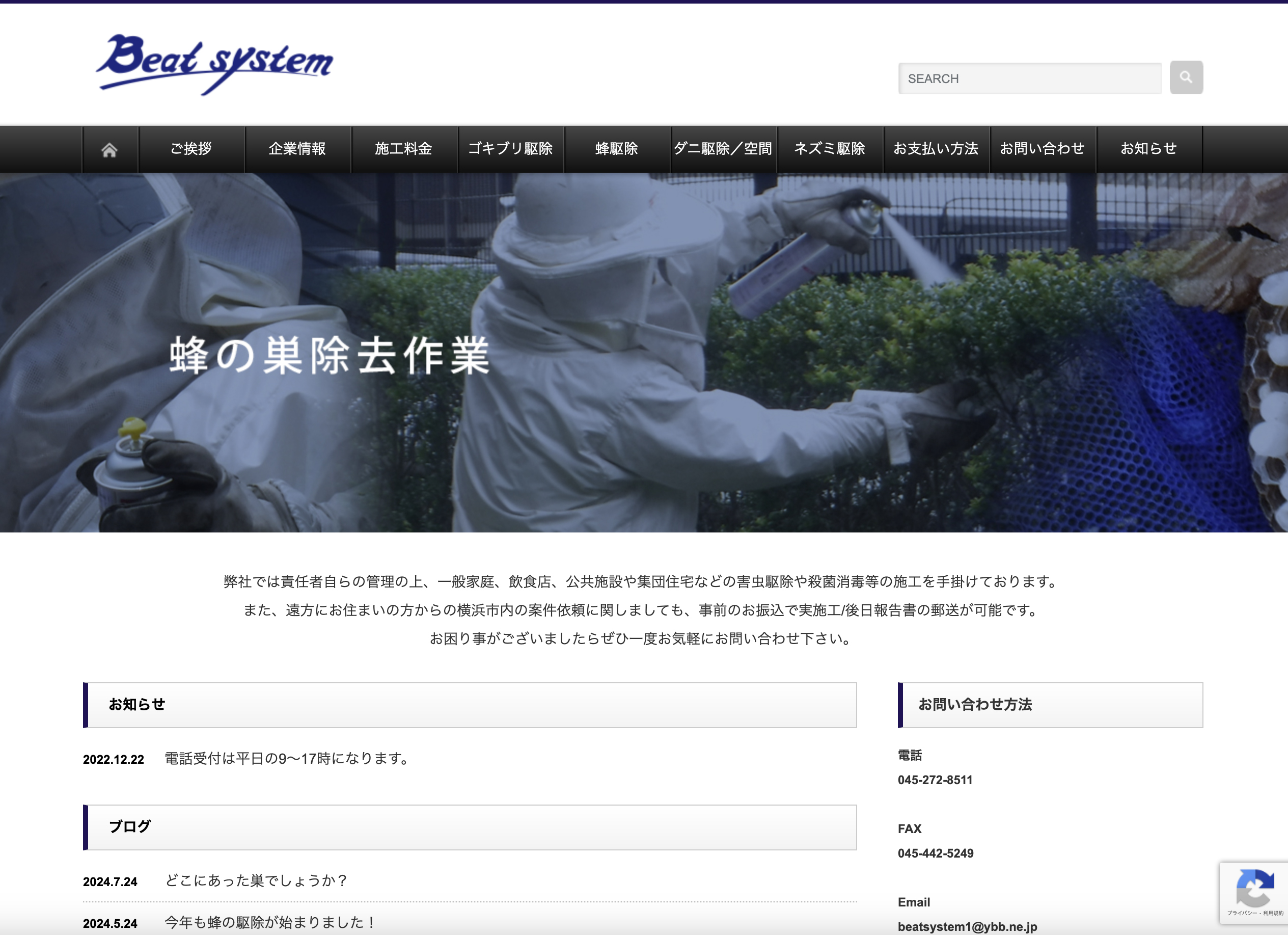Open news item 電話受付は平日の9〜17時になります
This screenshot has height=935, width=1288.
point(287,758)
